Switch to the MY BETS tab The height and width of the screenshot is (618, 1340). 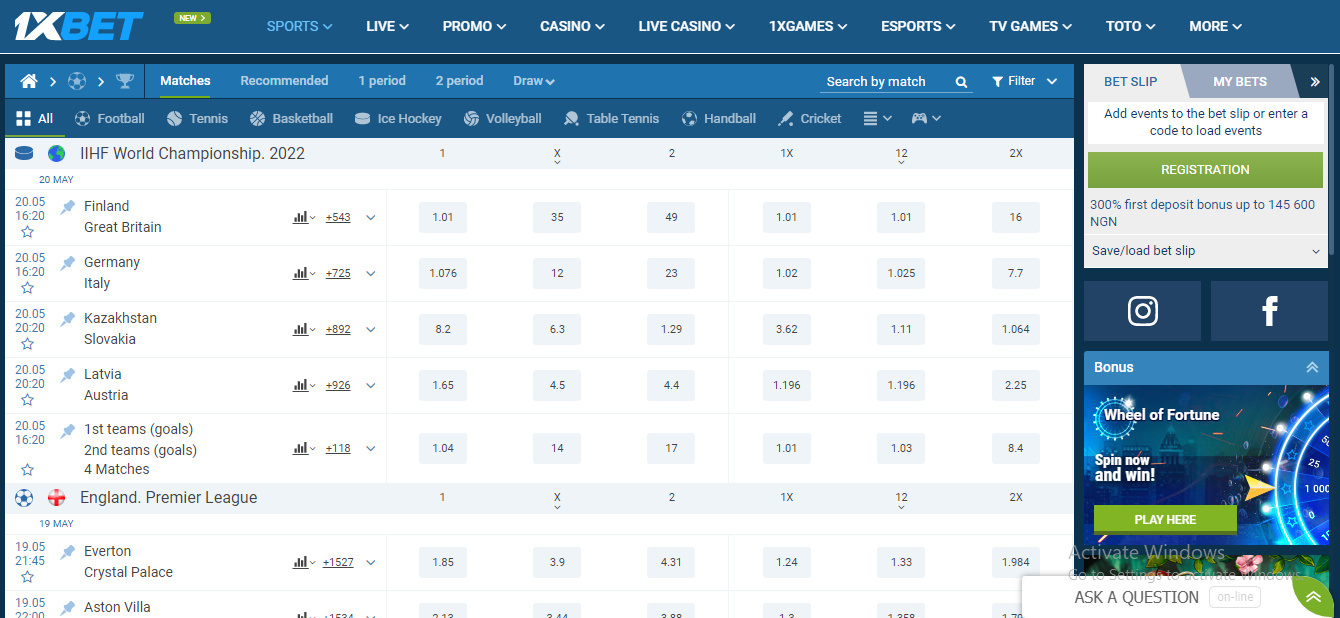[1240, 82]
